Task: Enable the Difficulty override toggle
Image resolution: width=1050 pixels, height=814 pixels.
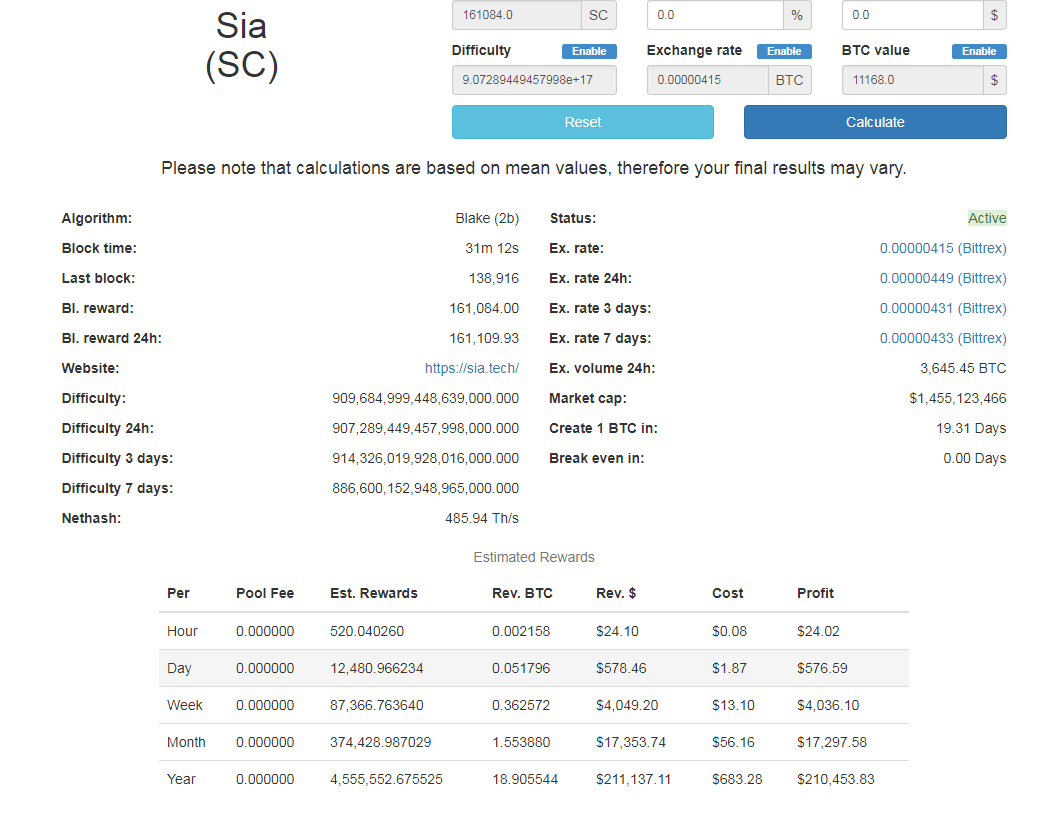Action: pos(589,51)
